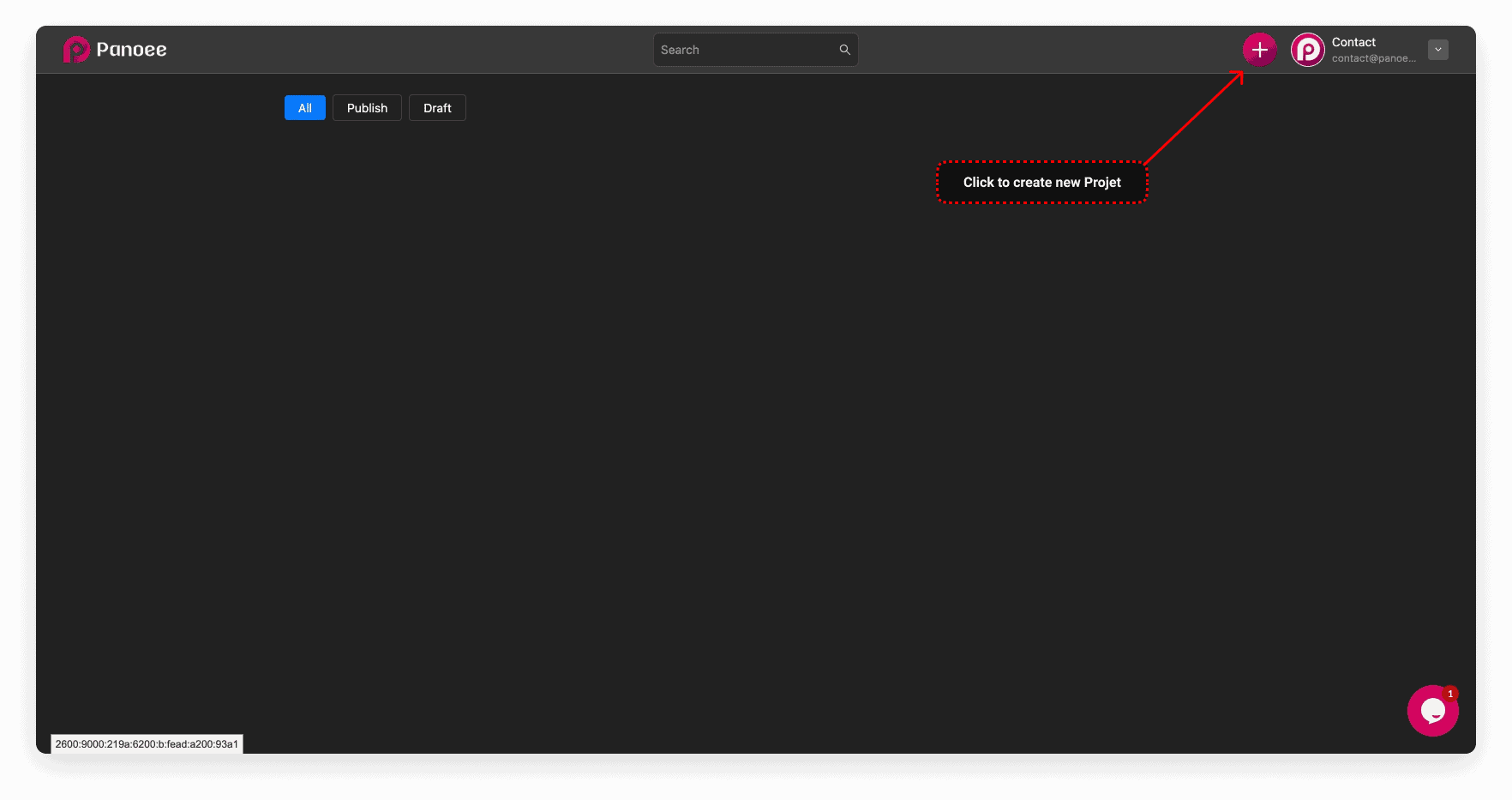The width and height of the screenshot is (1512, 800).
Task: Click the Panoee wordmark text
Action: click(131, 50)
